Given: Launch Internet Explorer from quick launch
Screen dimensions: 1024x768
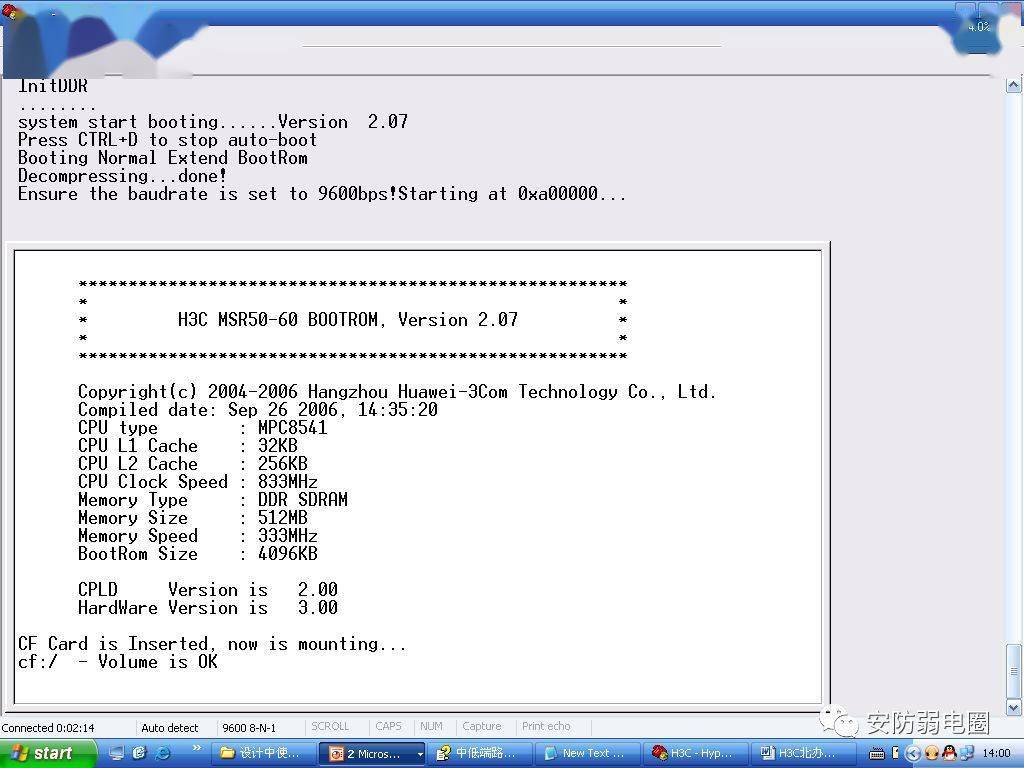Looking at the screenshot, I should pos(162,753).
